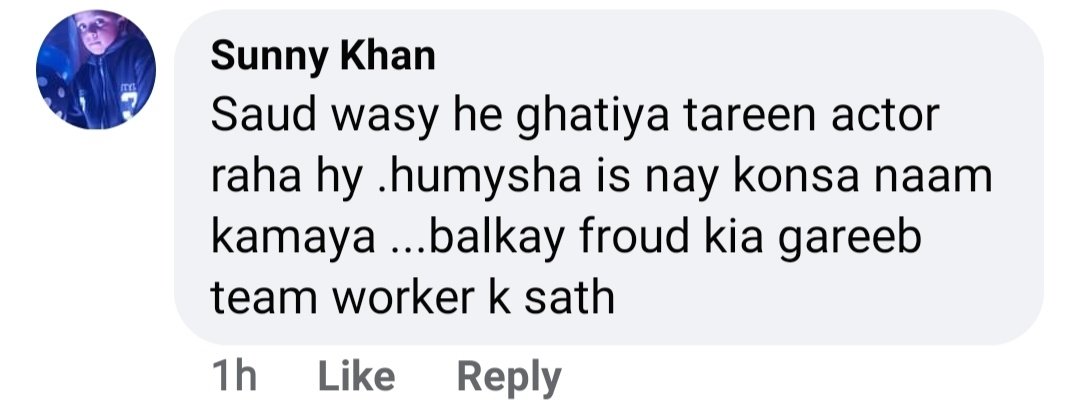This screenshot has height=408, width=1080.
Task: Like Sunny Khan's comment
Action: (x=356, y=377)
